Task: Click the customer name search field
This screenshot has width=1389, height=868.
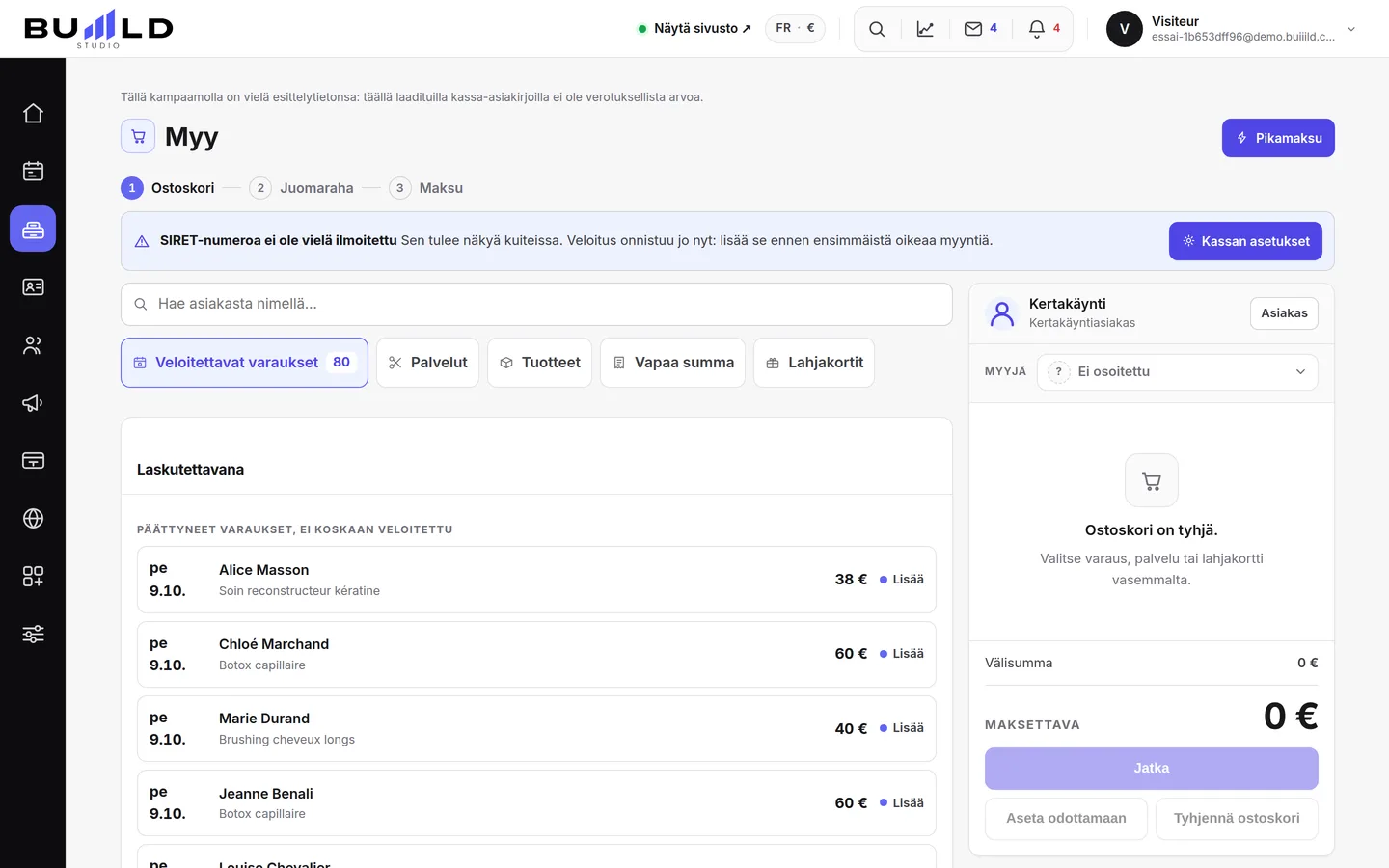Action: (536, 304)
